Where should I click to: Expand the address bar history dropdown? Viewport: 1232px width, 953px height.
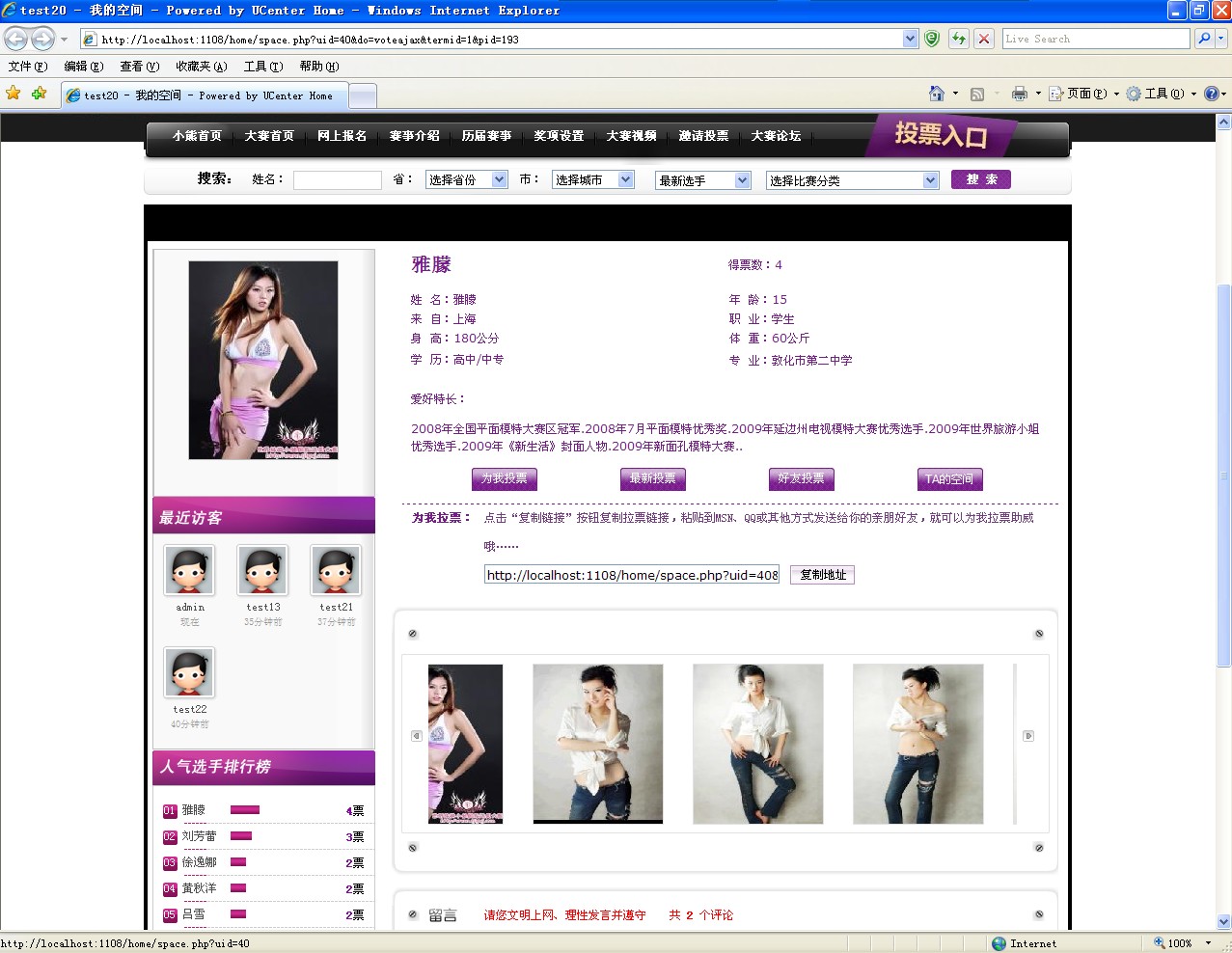(910, 39)
